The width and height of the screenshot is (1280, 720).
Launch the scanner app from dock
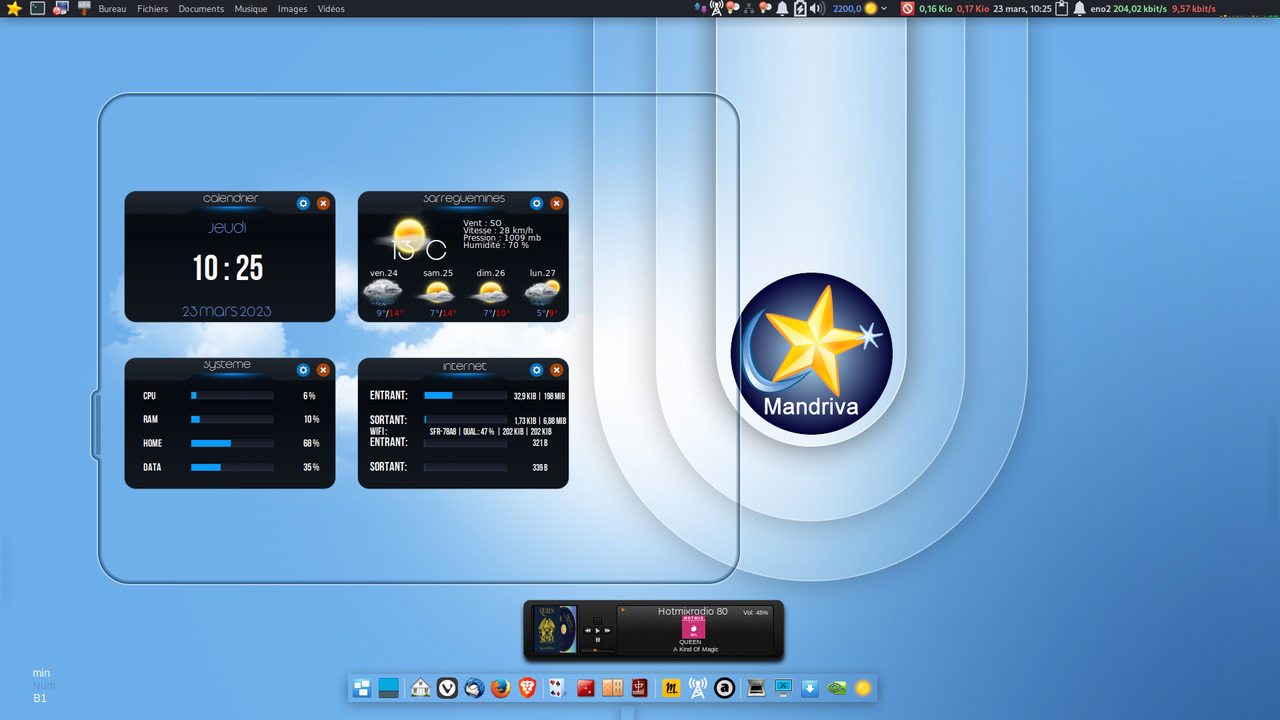click(756, 688)
